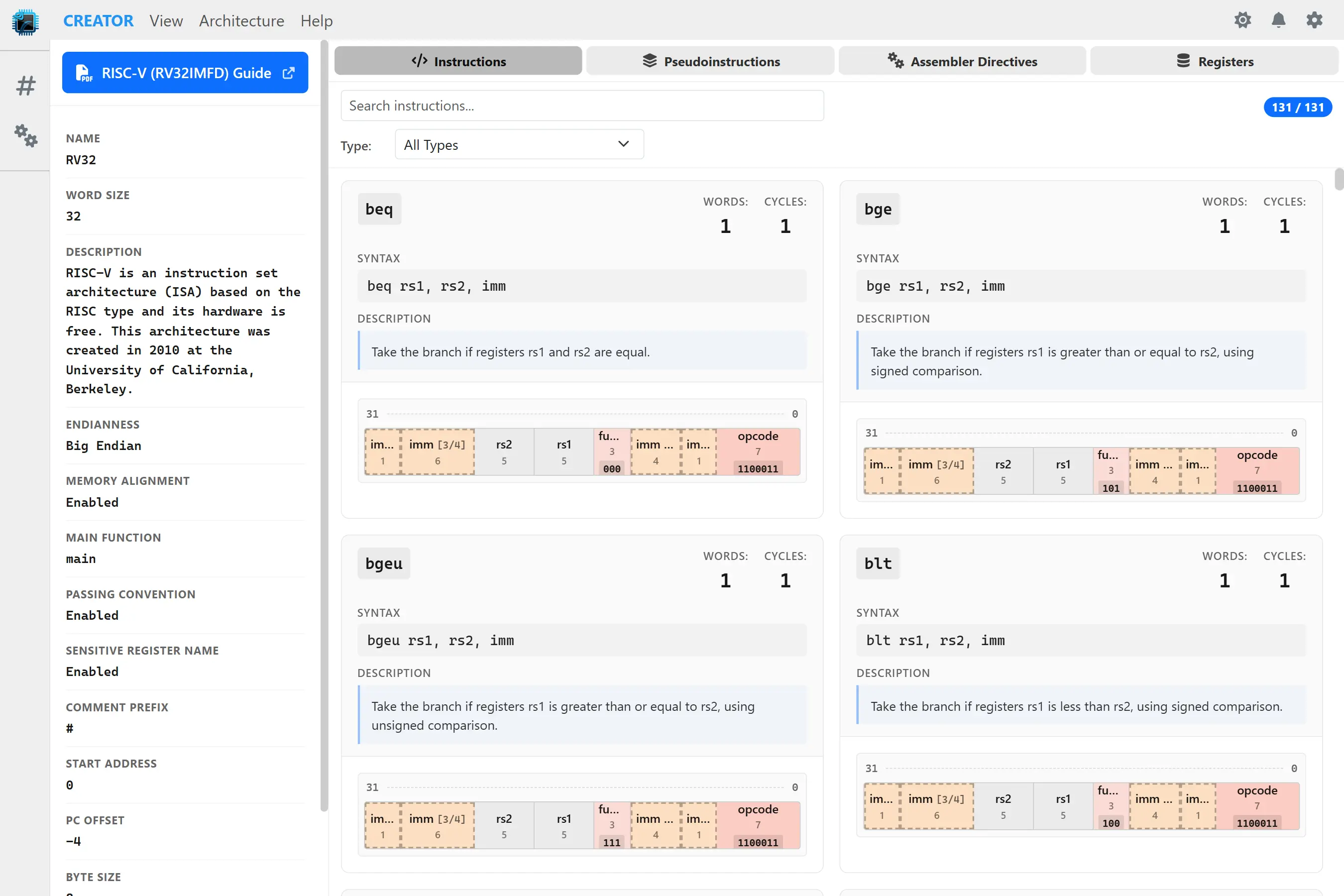Click the imm [3/4] field in beq encoding
Image resolution: width=1344 pixels, height=896 pixels.
click(437, 451)
